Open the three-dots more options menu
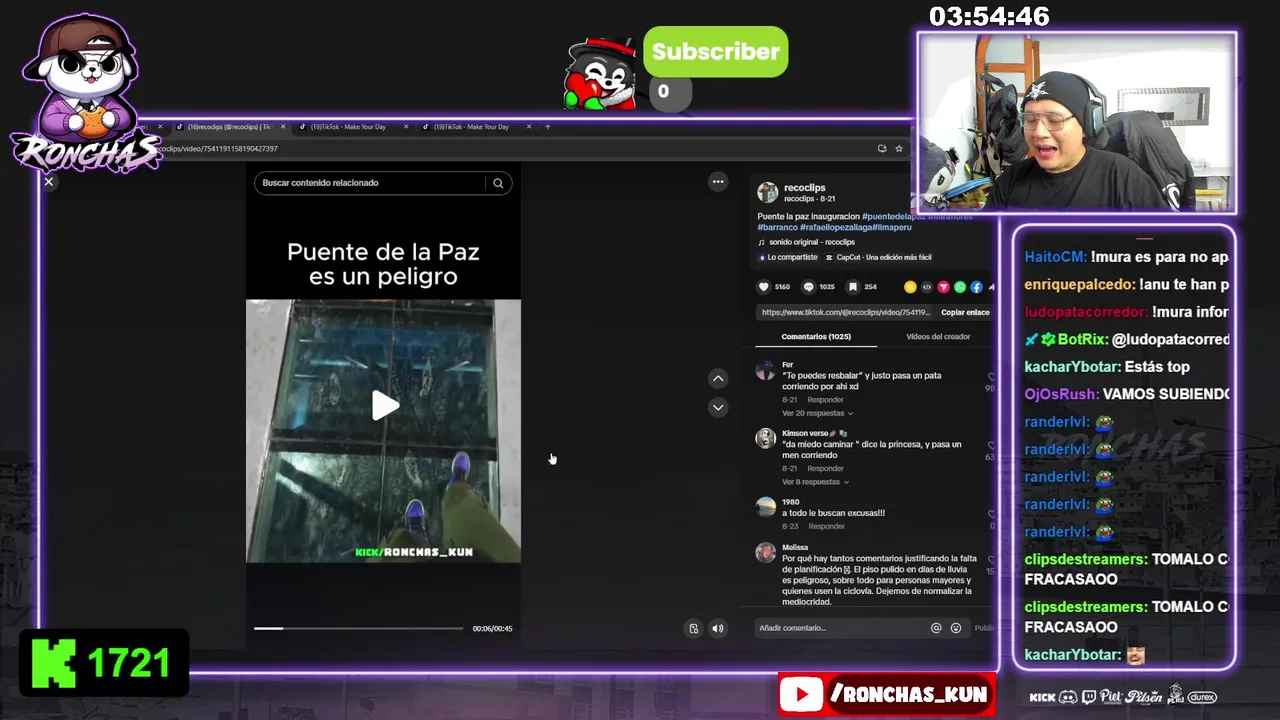The width and height of the screenshot is (1280, 720). click(x=718, y=181)
